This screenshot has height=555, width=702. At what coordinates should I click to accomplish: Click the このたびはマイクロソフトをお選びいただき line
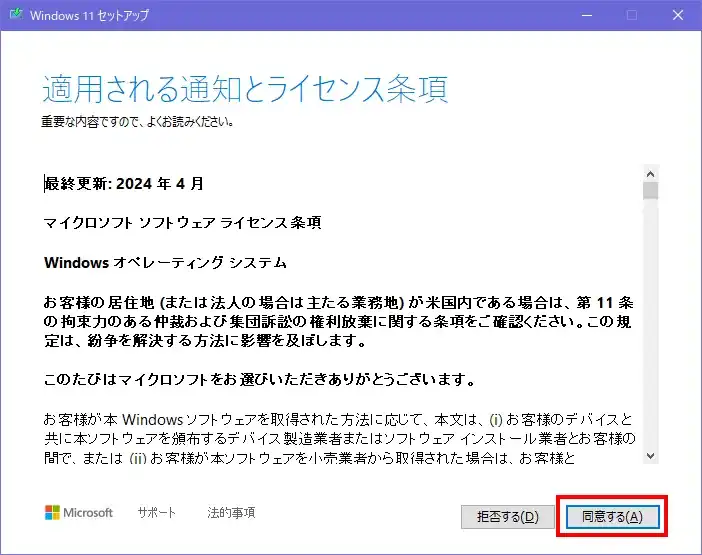(x=259, y=381)
